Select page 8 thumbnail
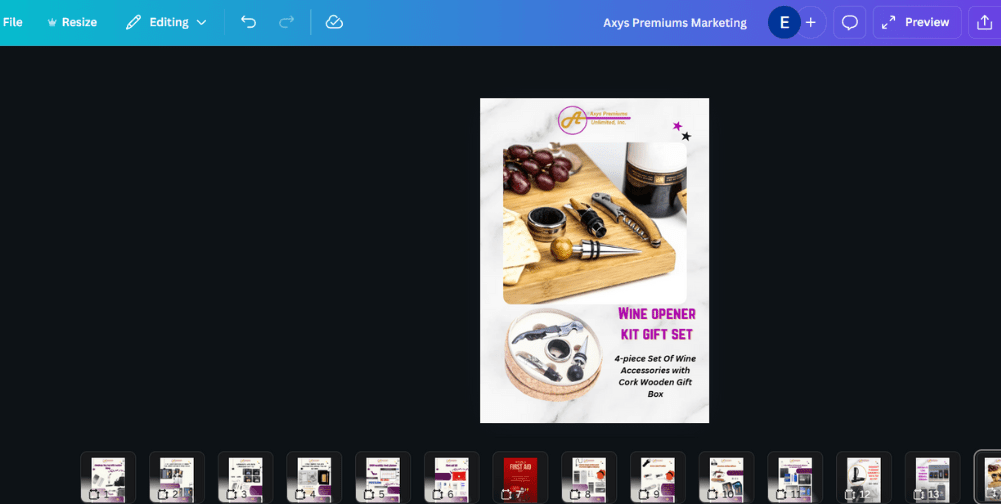 tap(589, 478)
